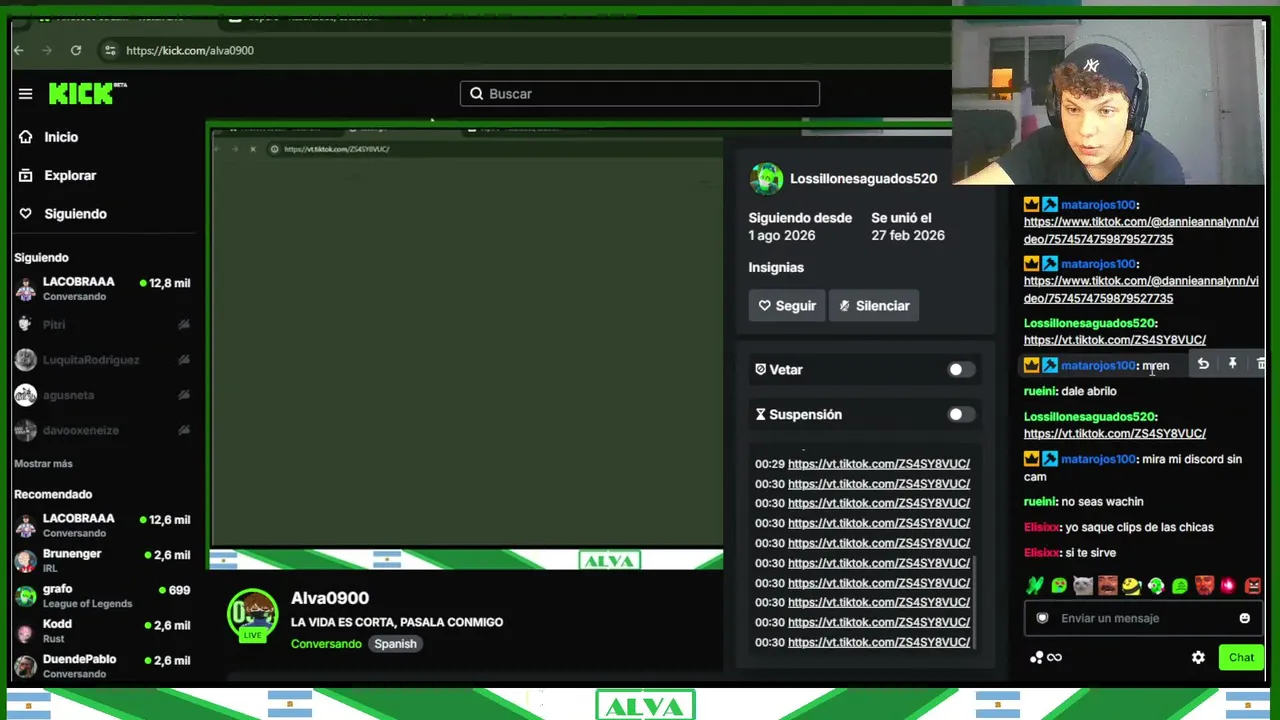Click LACOBRAAA's avatar under Siguiendo
Viewport: 1280px width, 720px height.
pos(26,289)
